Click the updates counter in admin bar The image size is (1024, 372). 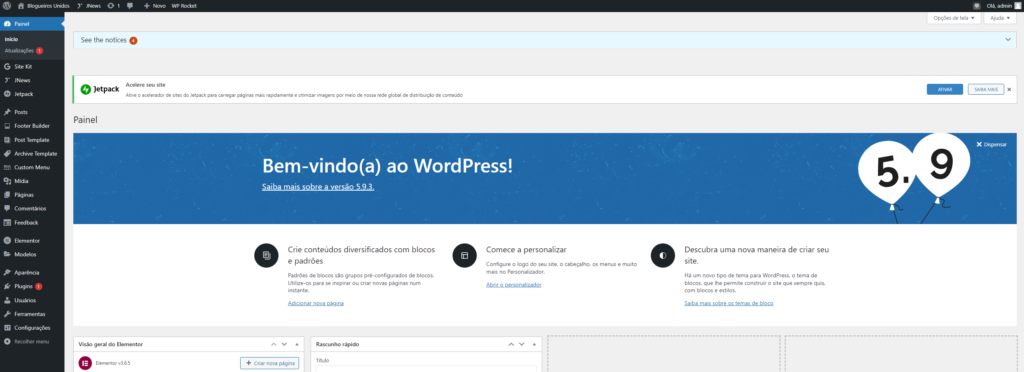(x=114, y=5)
